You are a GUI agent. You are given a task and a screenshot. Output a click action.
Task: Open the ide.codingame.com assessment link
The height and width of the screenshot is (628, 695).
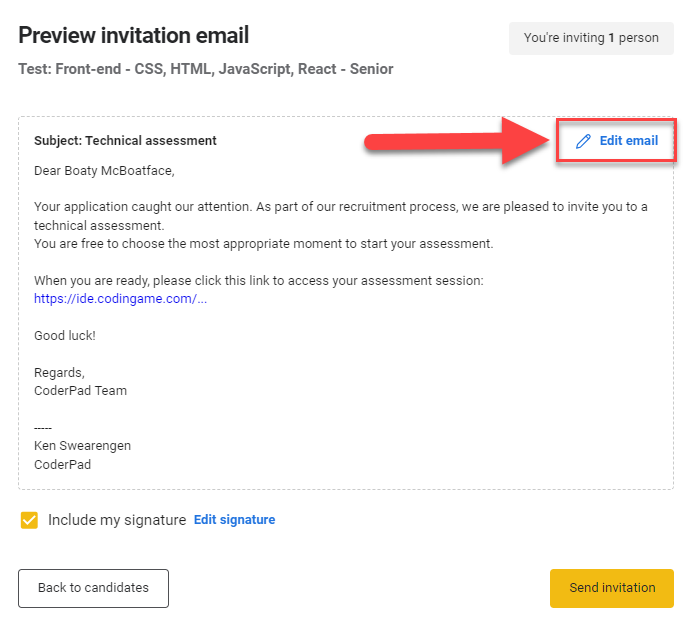[x=120, y=299]
